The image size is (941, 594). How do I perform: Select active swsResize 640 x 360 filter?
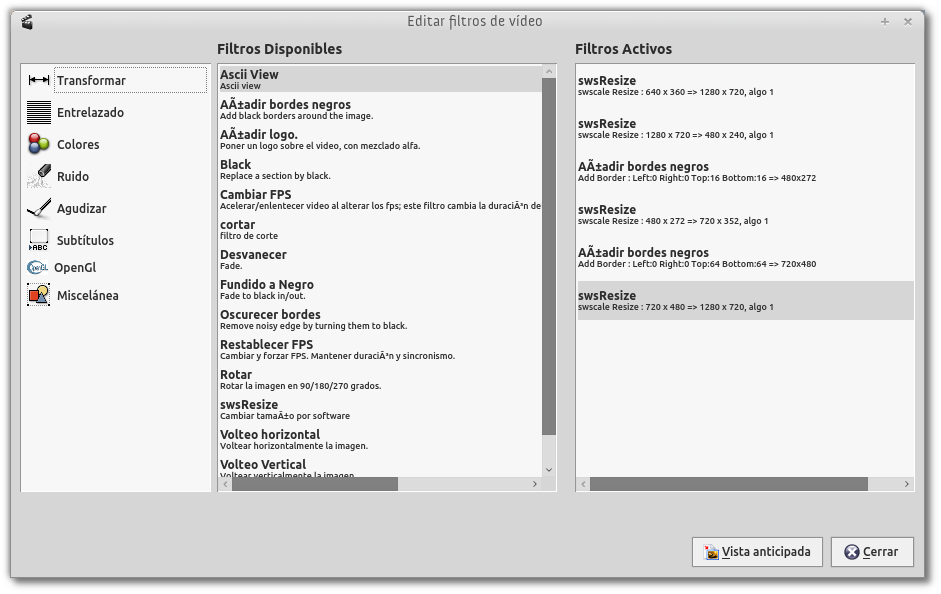pos(745,86)
